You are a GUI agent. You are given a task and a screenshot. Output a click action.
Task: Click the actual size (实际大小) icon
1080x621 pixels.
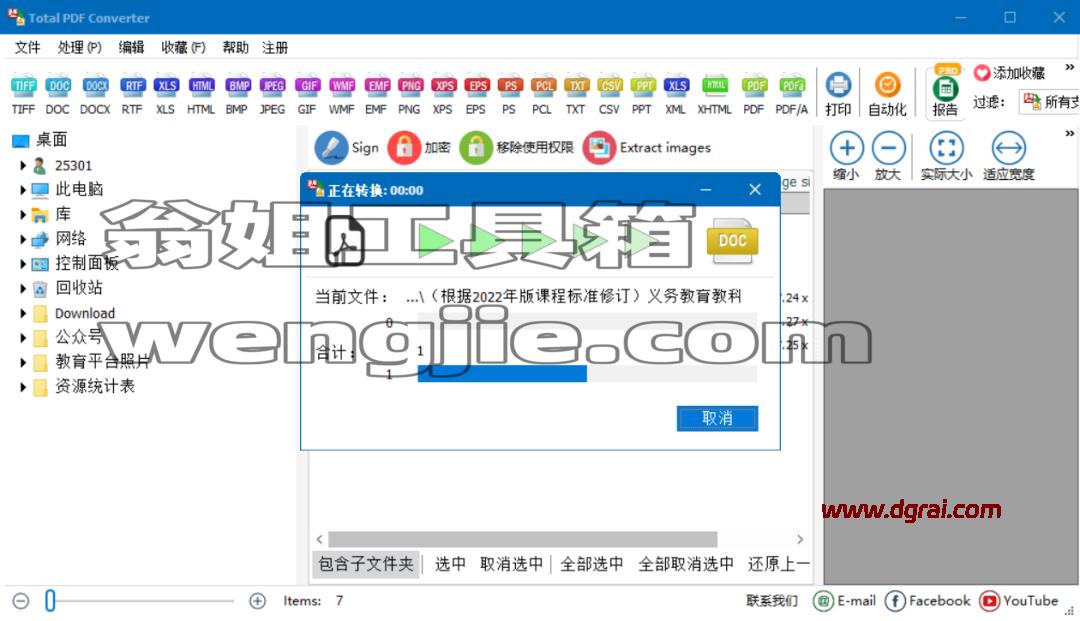[946, 147]
